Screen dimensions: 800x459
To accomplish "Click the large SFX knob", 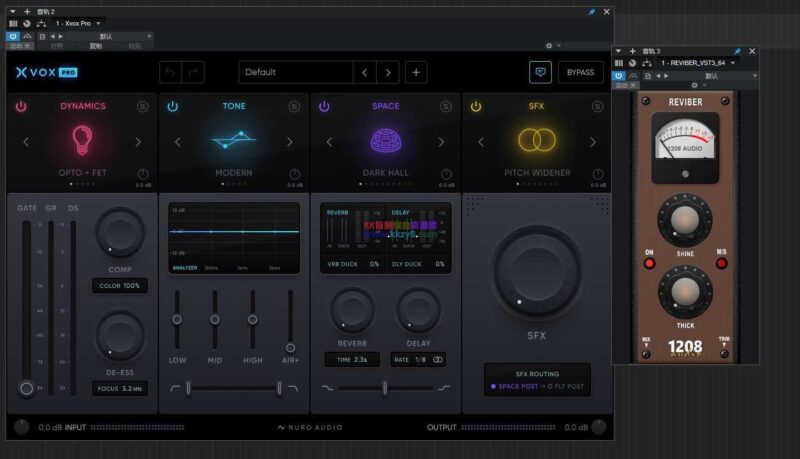I will pos(536,273).
